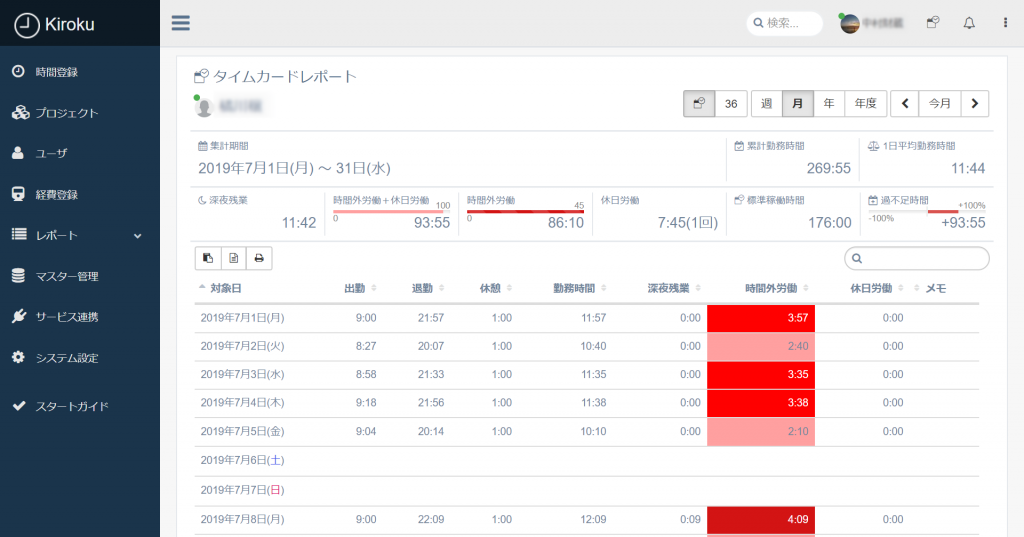Viewport: 1024px width, 537px height.
Task: Click the top search field
Action: [x=784, y=23]
